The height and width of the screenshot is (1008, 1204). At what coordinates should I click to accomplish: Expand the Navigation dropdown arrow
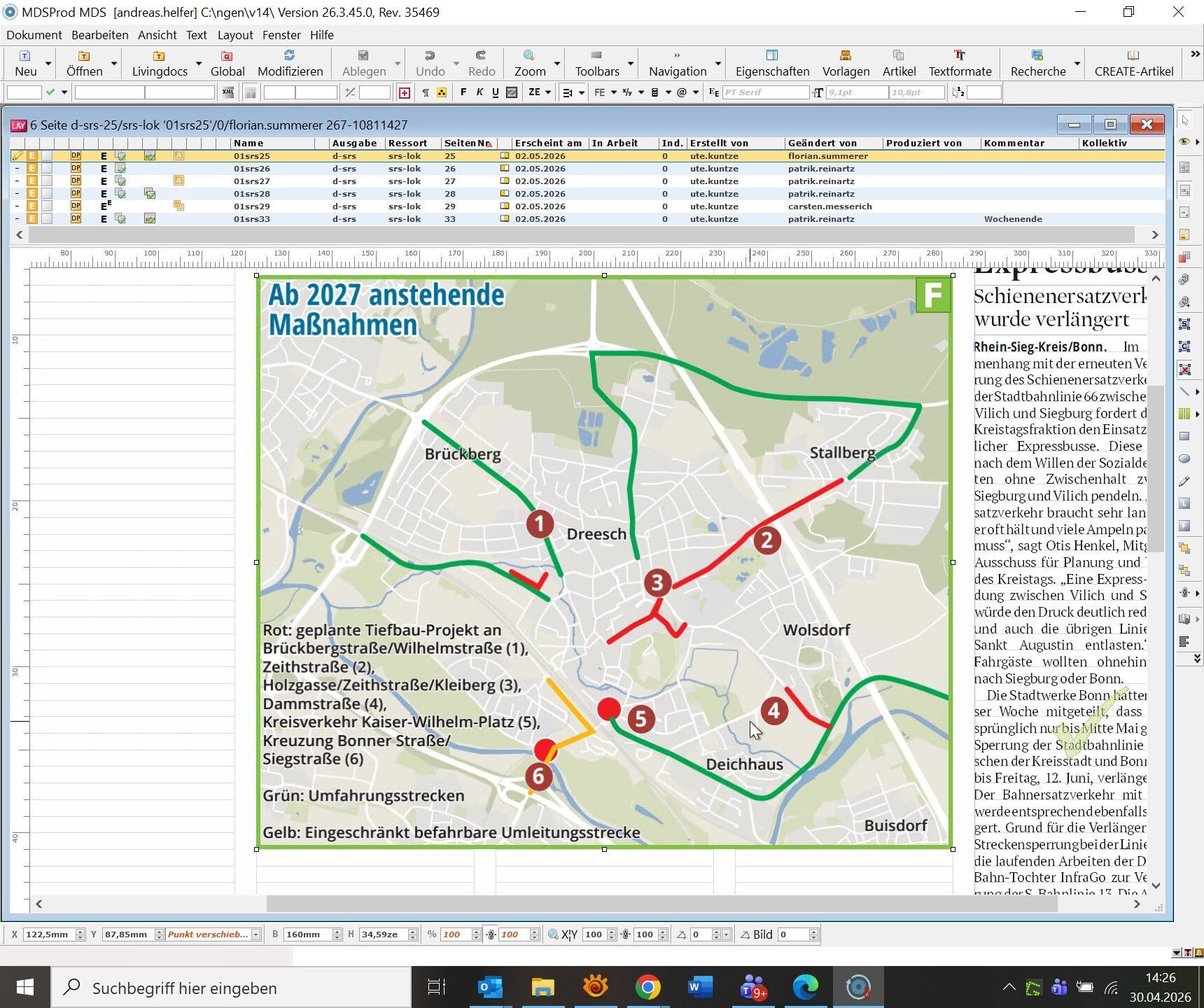[718, 64]
